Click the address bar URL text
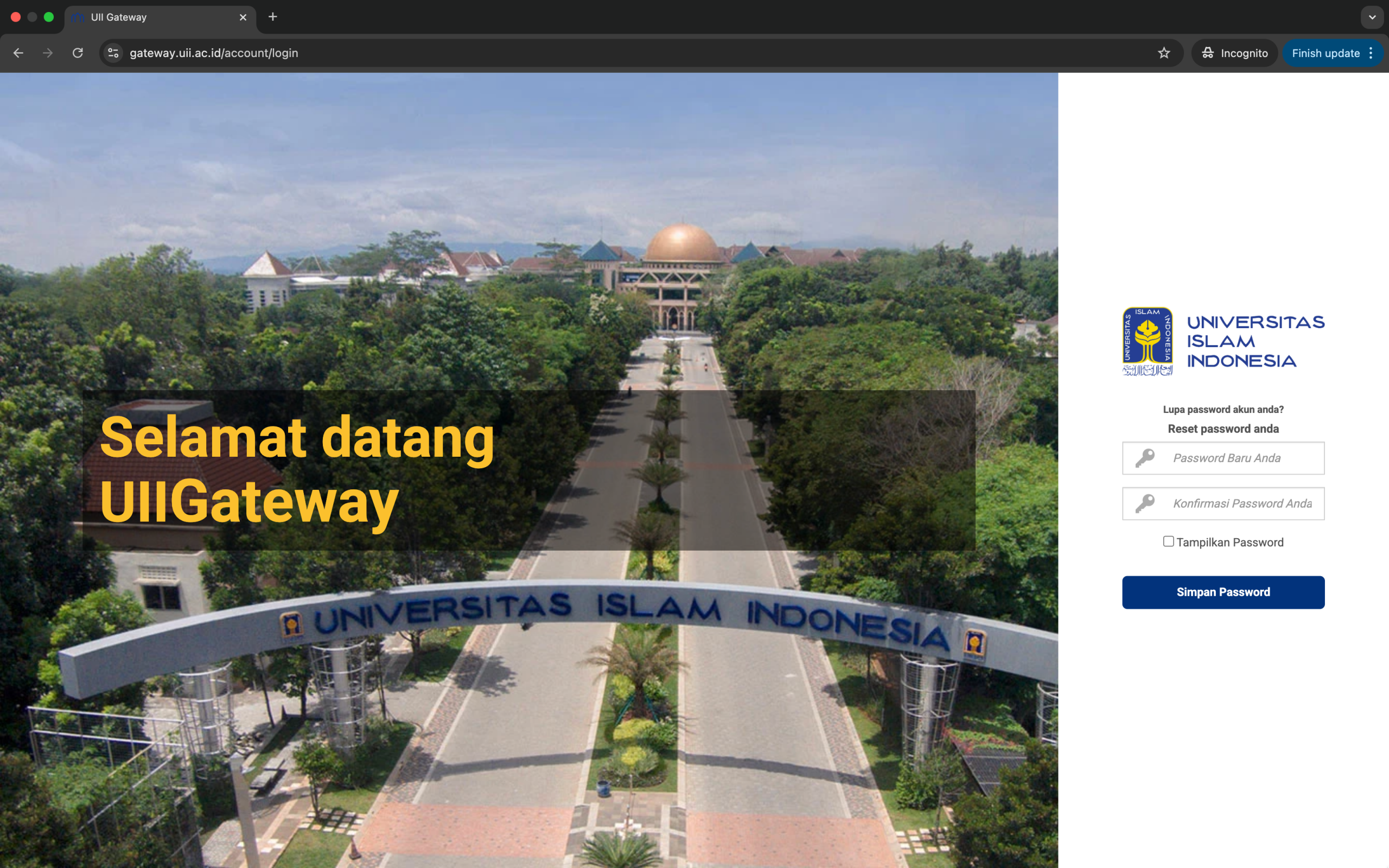 (214, 53)
